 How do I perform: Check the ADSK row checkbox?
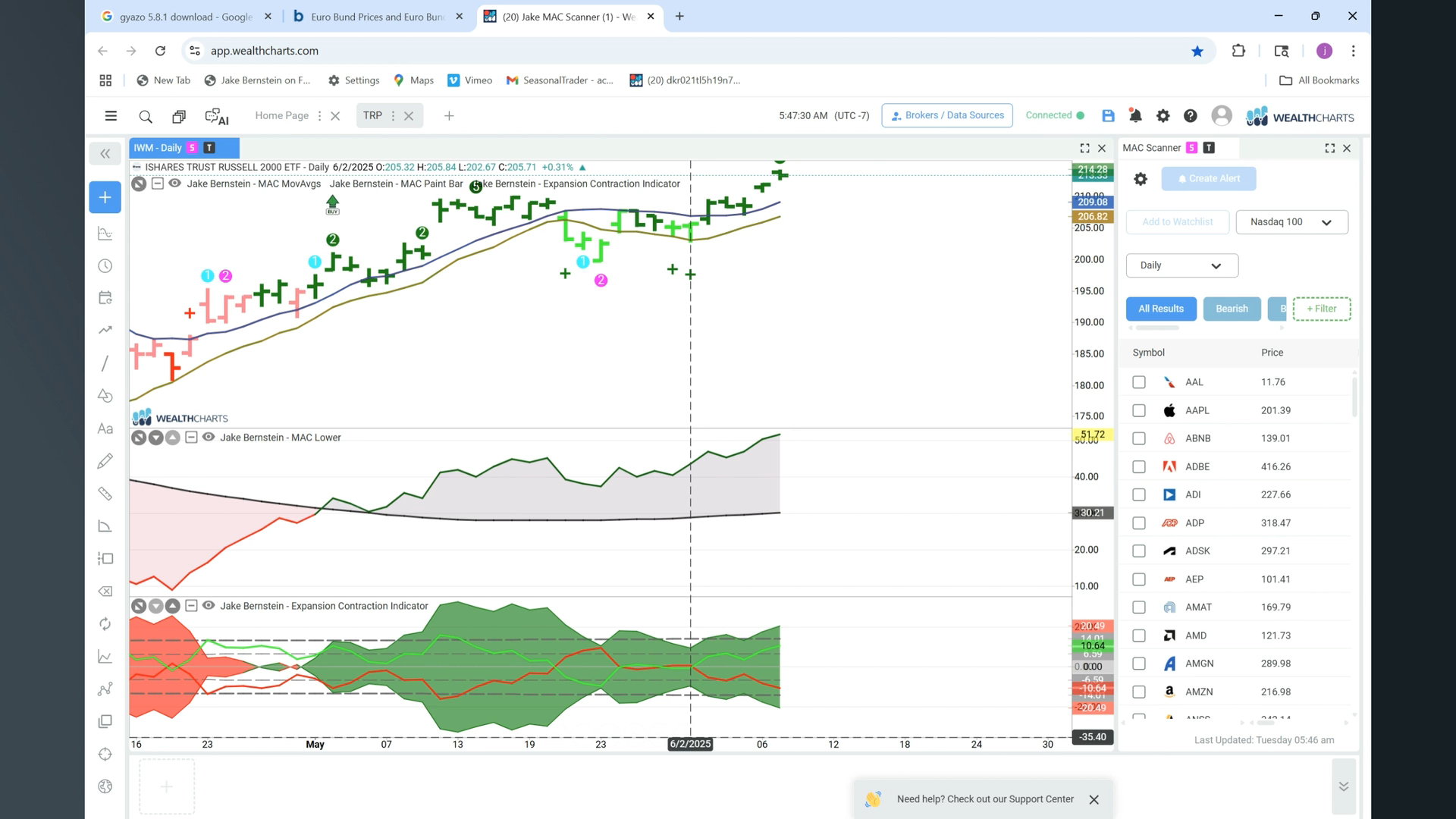1139,551
